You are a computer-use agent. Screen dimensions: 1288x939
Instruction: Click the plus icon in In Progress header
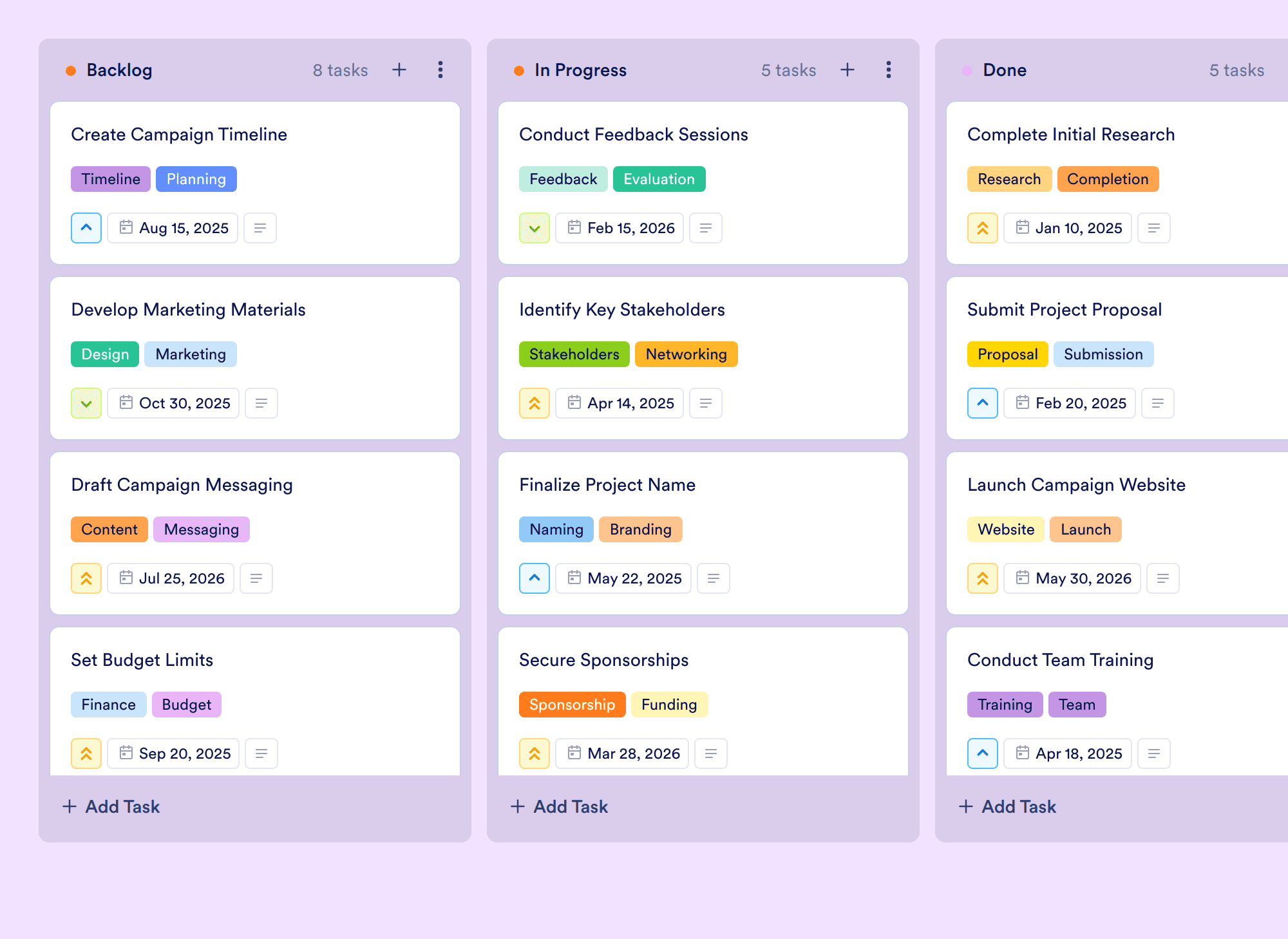pyautogui.click(x=848, y=70)
